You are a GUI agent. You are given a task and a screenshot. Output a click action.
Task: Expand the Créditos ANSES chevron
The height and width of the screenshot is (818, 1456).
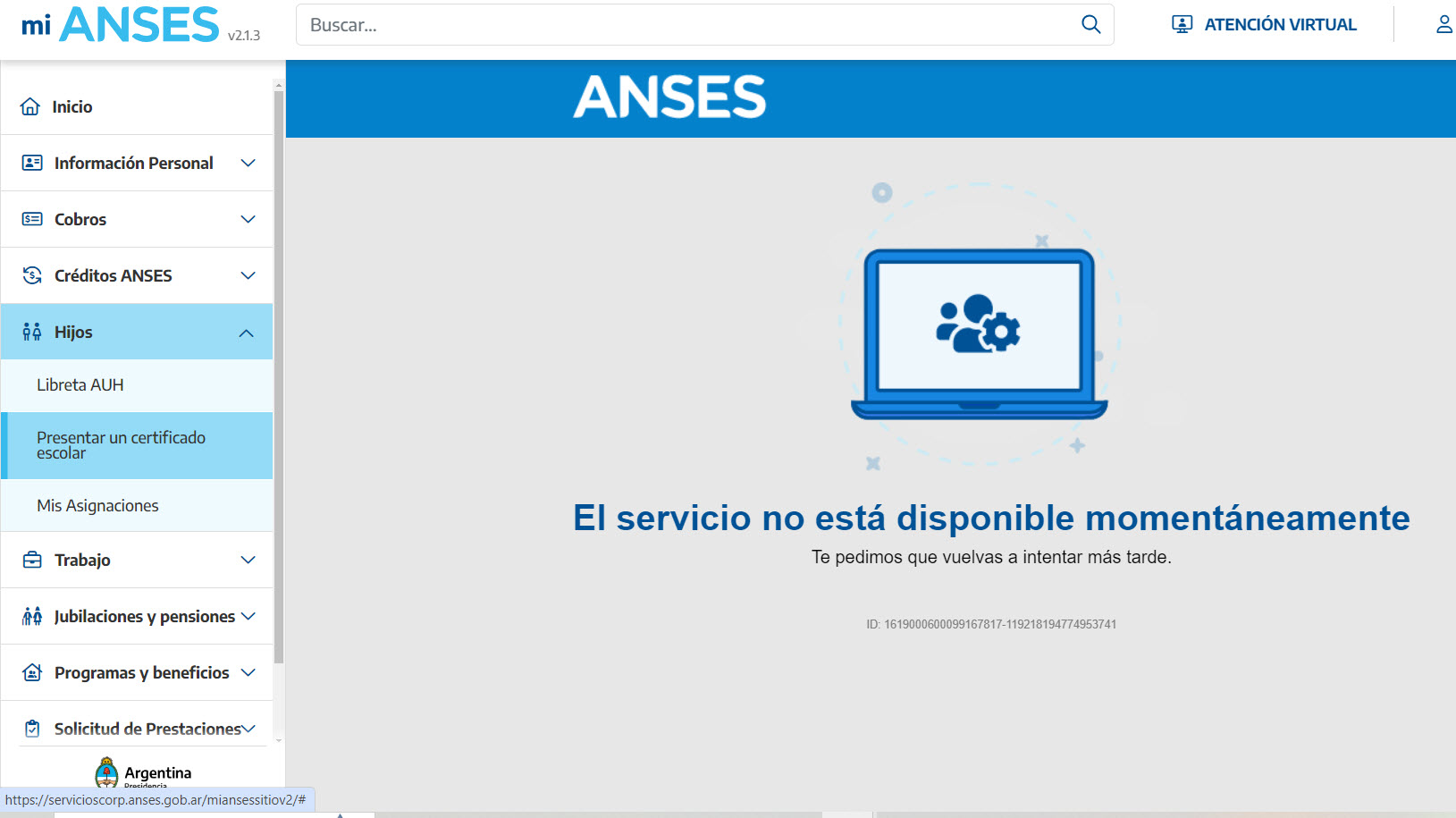(248, 275)
